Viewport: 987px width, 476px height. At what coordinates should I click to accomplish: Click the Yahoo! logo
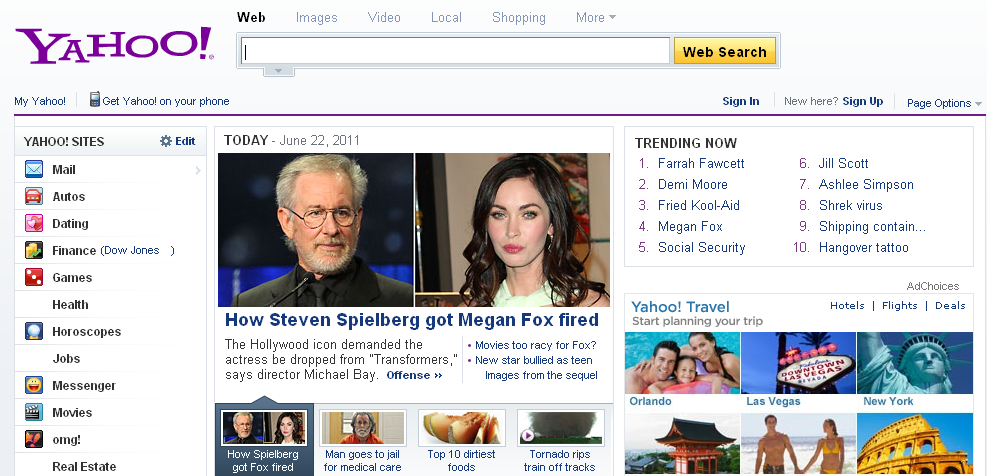pos(115,45)
